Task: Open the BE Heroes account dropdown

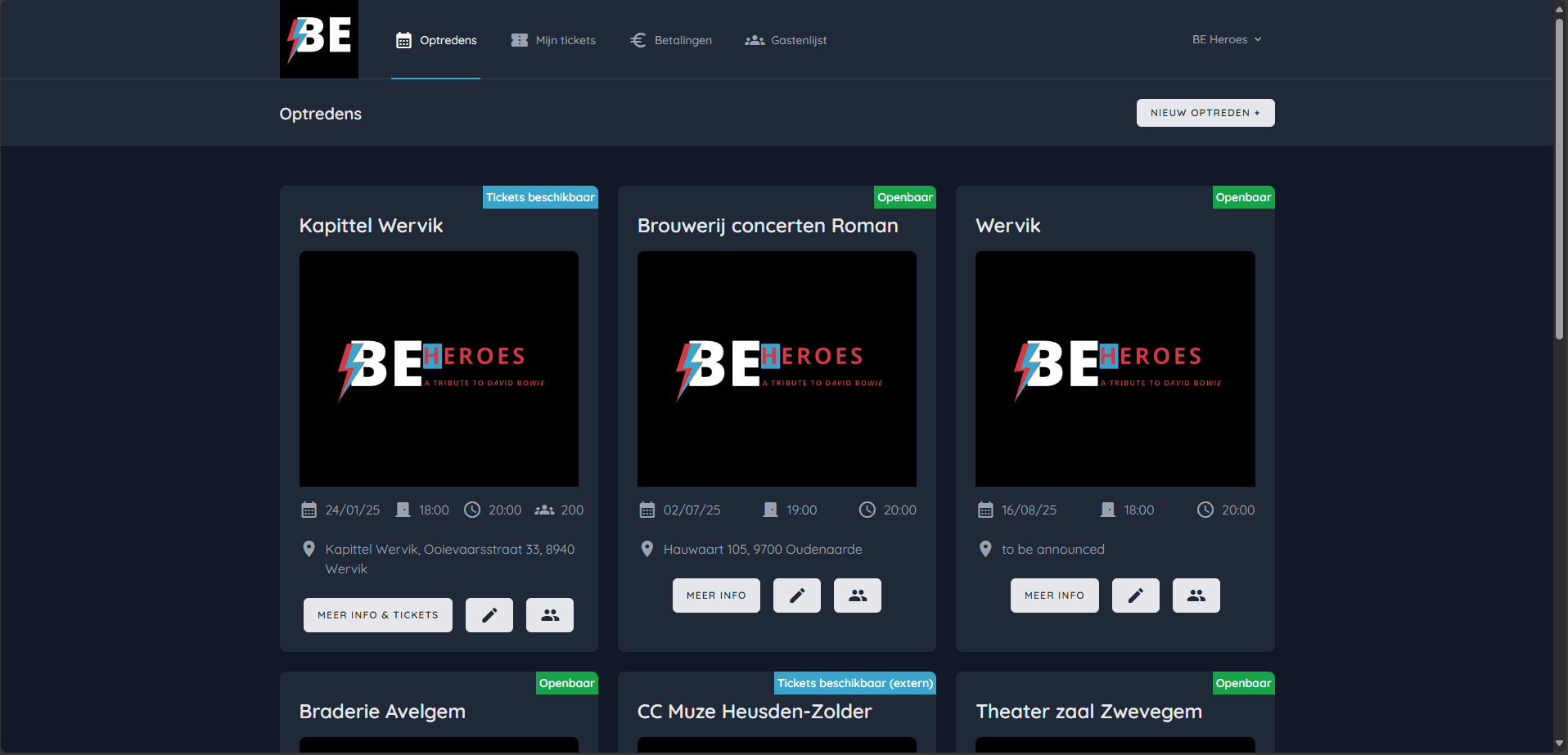Action: (1226, 38)
